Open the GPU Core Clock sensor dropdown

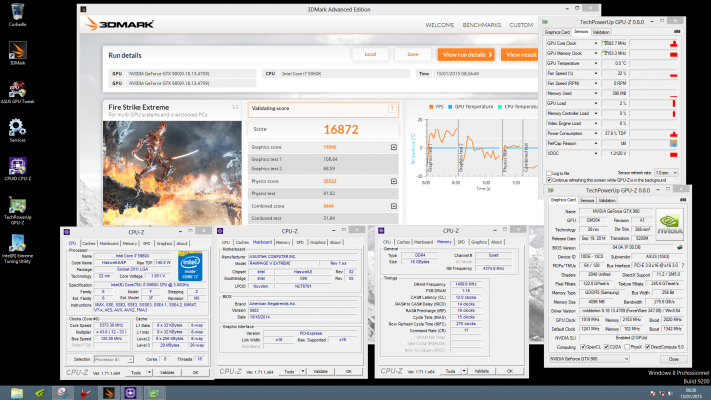tap(595, 44)
